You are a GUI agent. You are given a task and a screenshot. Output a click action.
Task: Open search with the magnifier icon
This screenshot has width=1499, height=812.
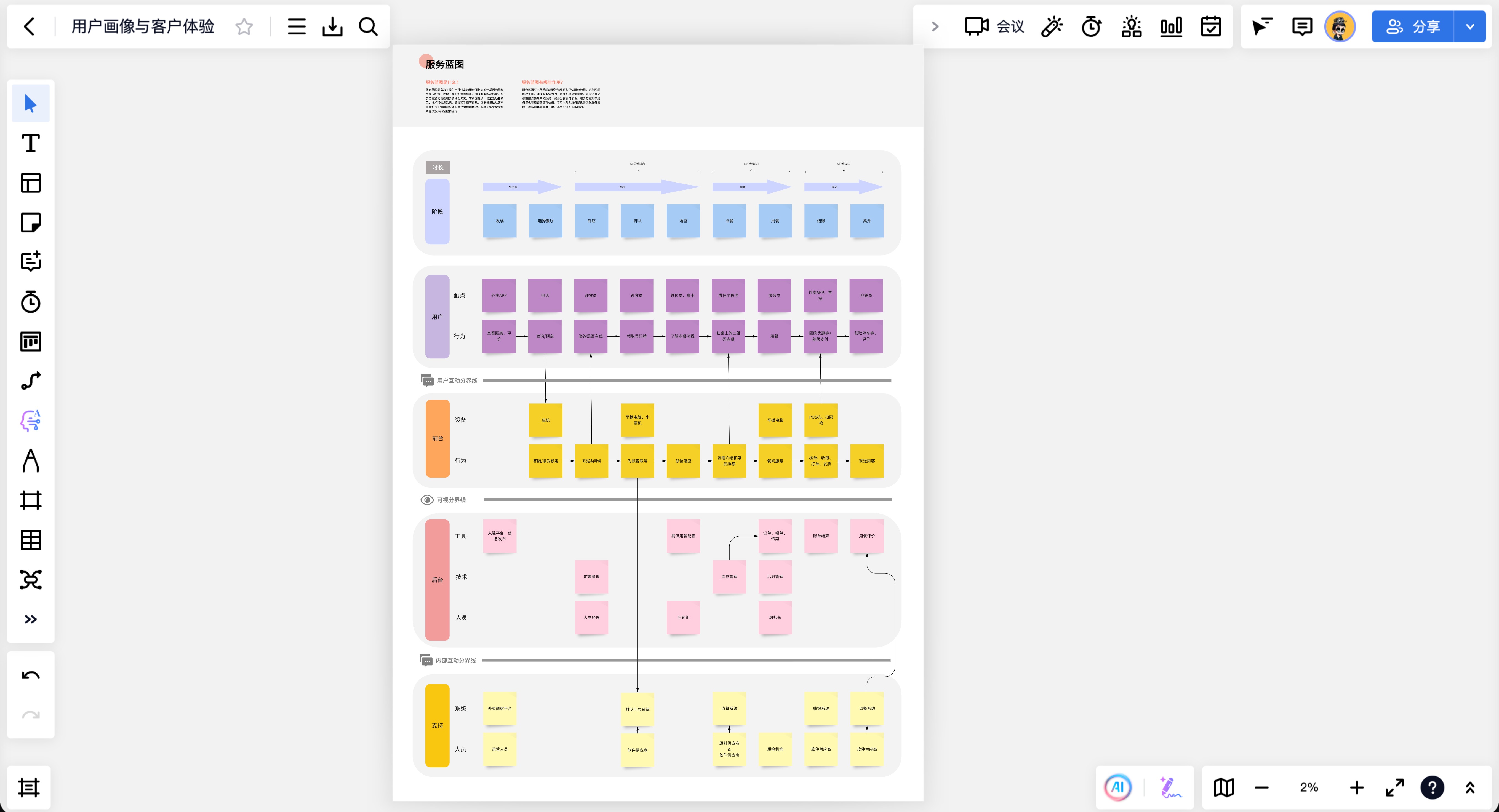368,26
